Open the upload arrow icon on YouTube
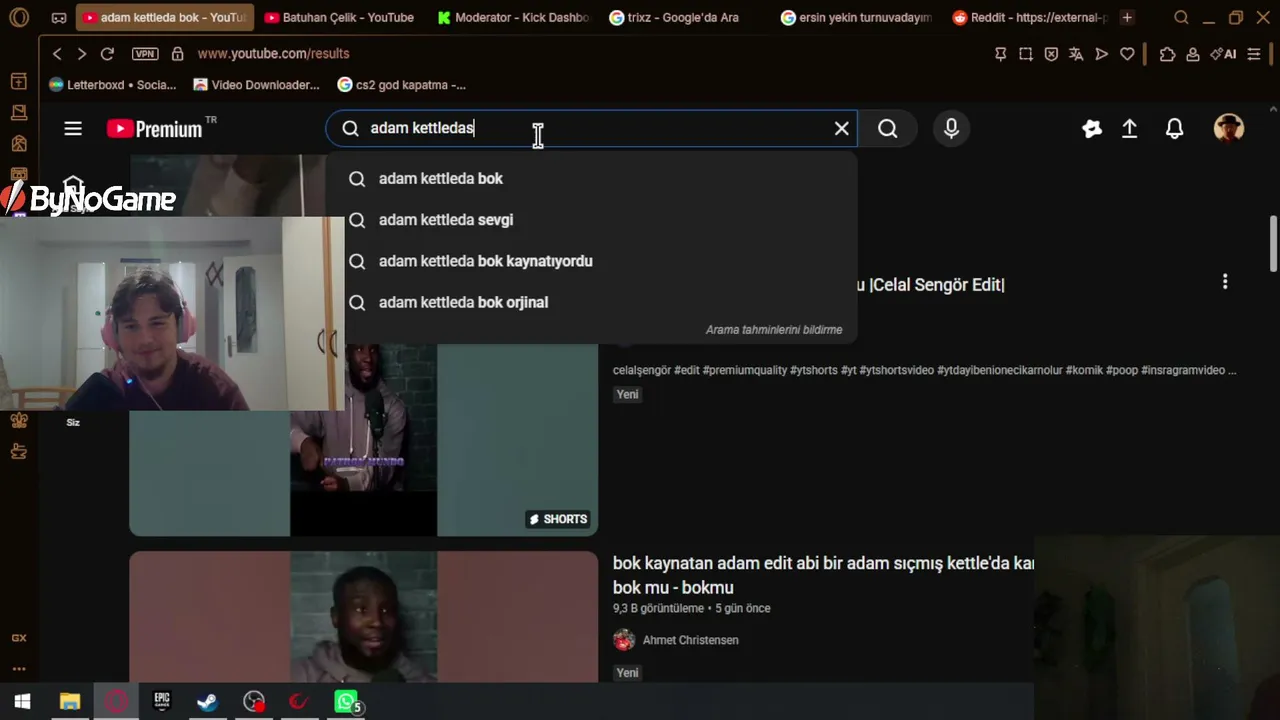 coord(1129,128)
